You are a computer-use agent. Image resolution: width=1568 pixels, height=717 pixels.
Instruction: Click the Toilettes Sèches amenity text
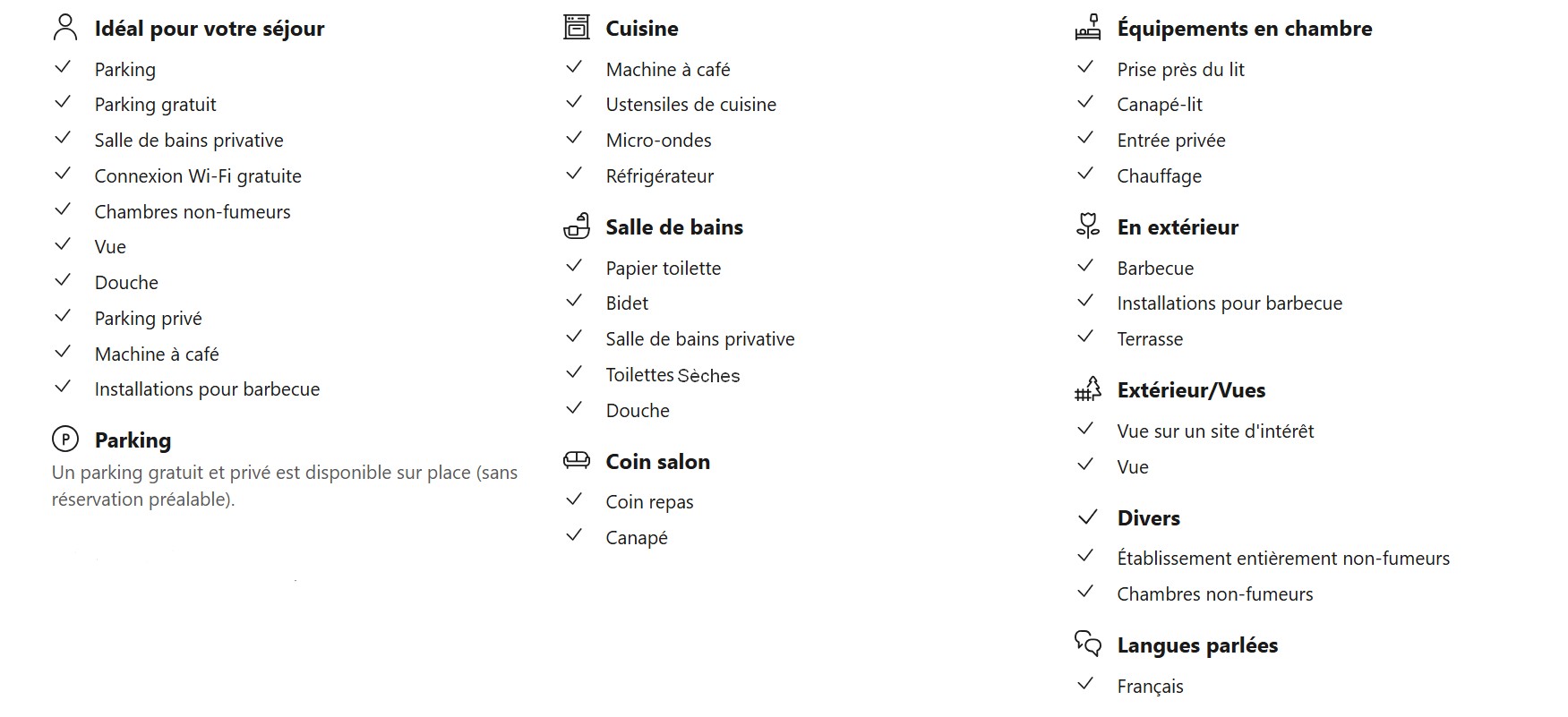tap(673, 375)
